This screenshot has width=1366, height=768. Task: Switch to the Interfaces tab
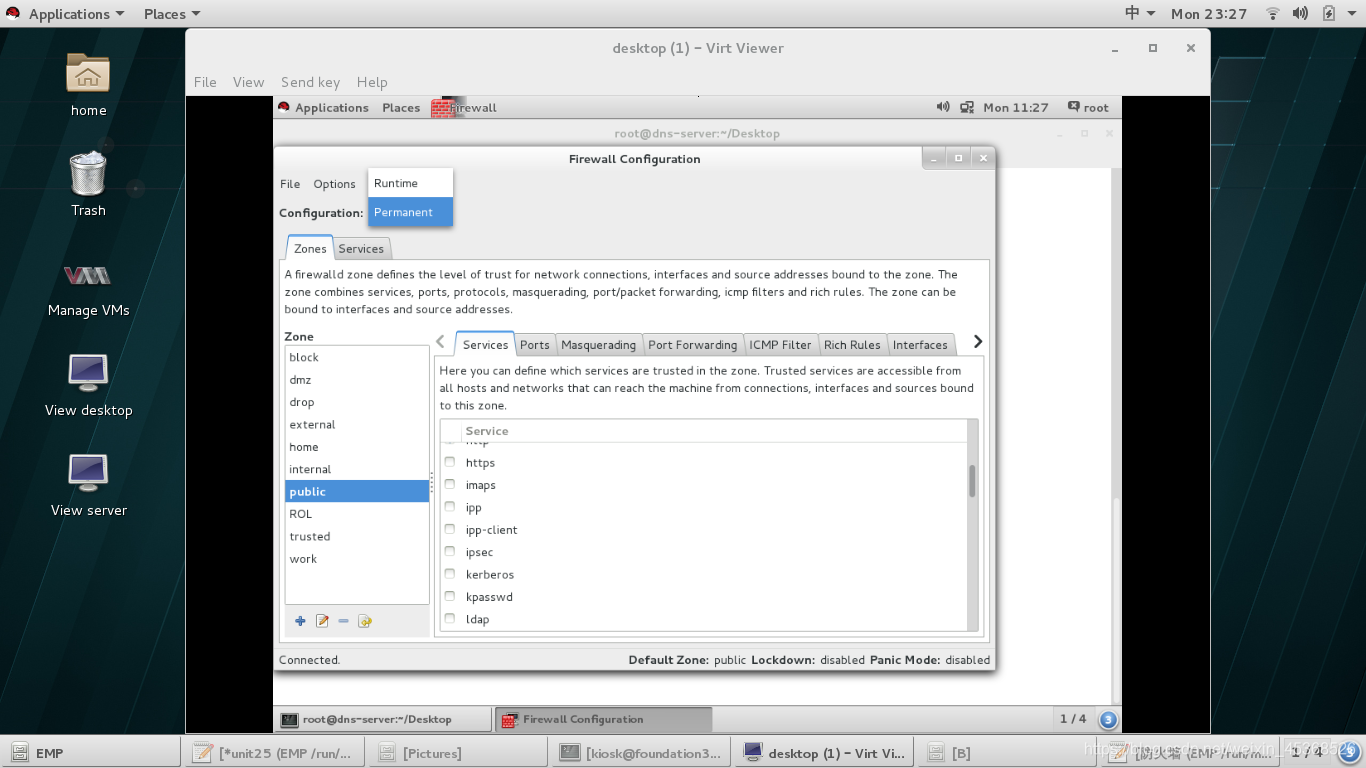pyautogui.click(x=920, y=345)
